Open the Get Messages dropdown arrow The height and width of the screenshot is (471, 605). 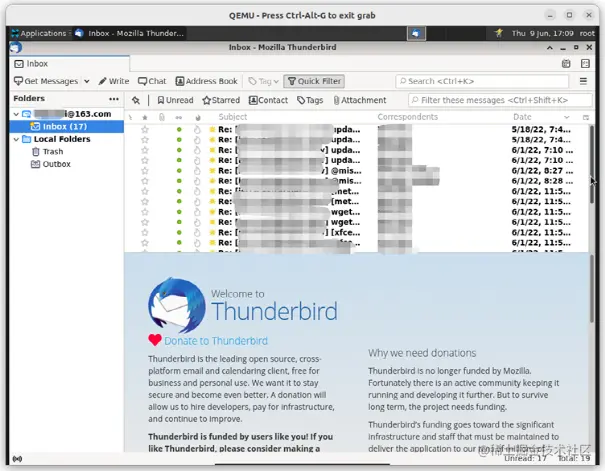pos(87,81)
